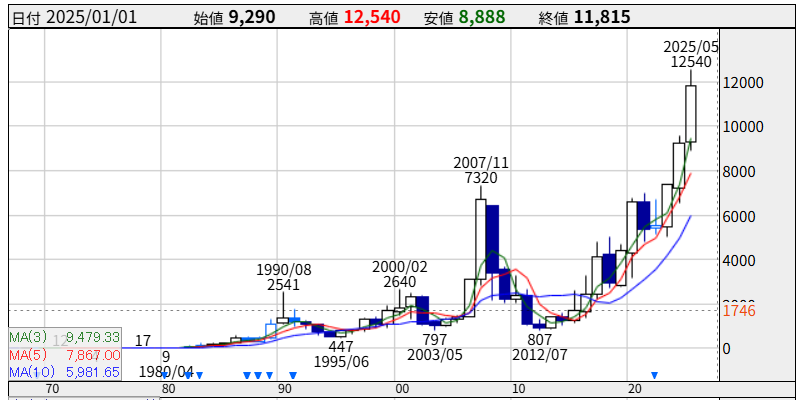
Task: Select the white candlestick peaking at 7320
Action: coord(481,239)
